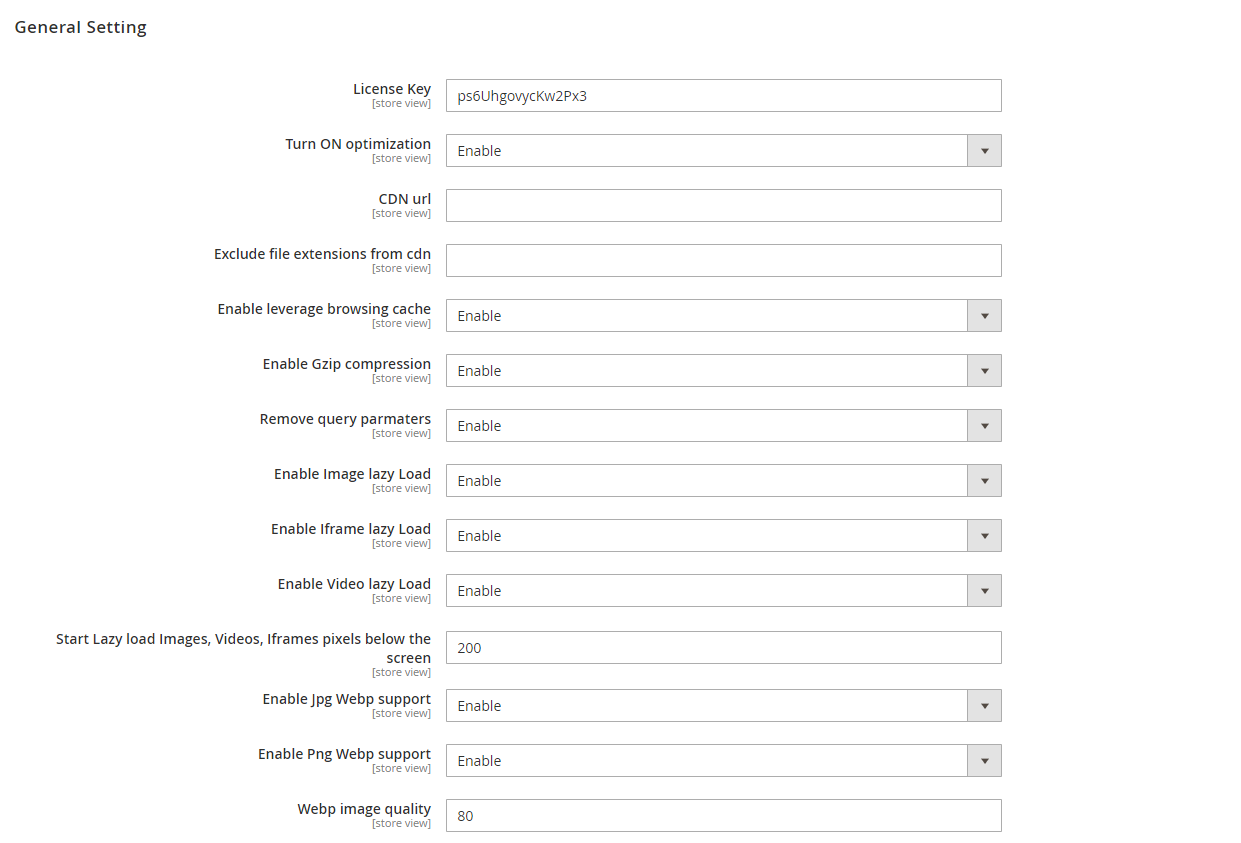Open the Enable Image lazy Load dropdown

pos(706,481)
